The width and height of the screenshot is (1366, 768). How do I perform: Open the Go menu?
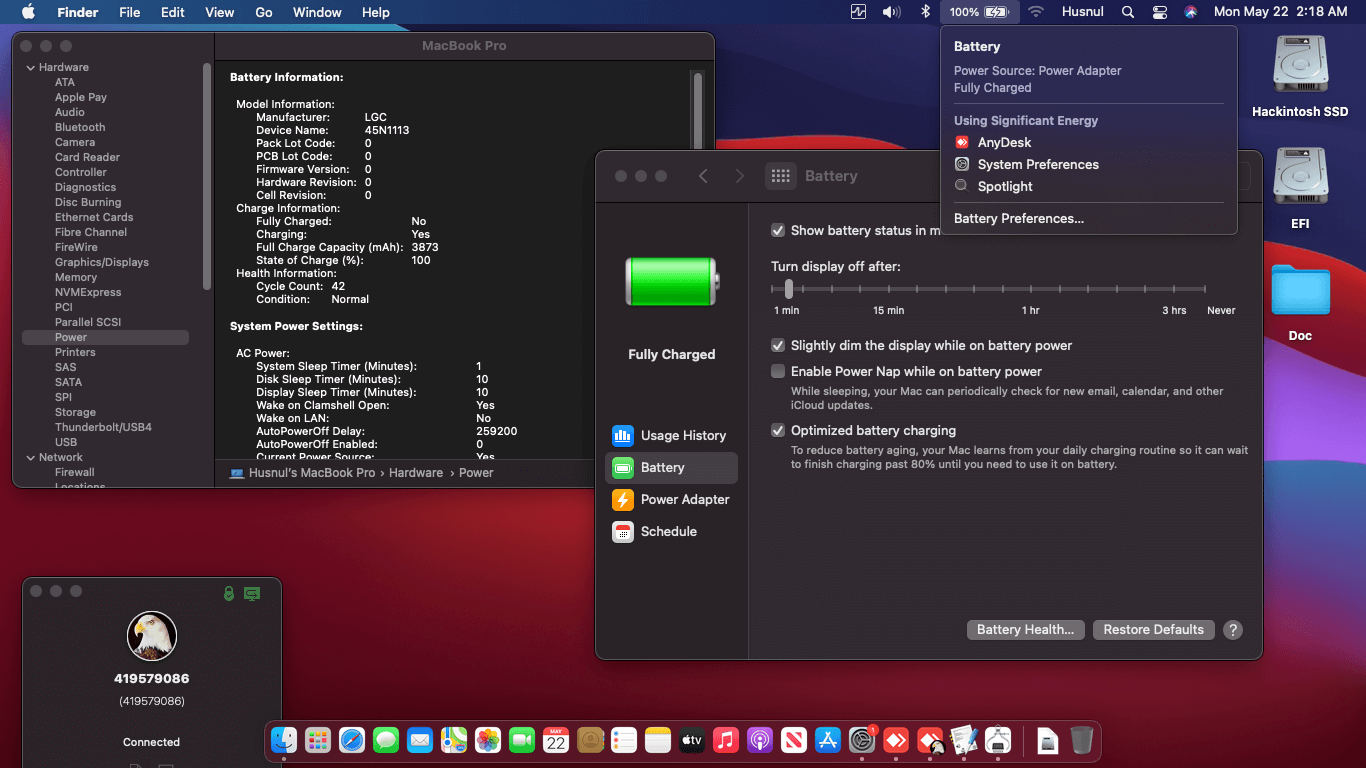tap(264, 12)
